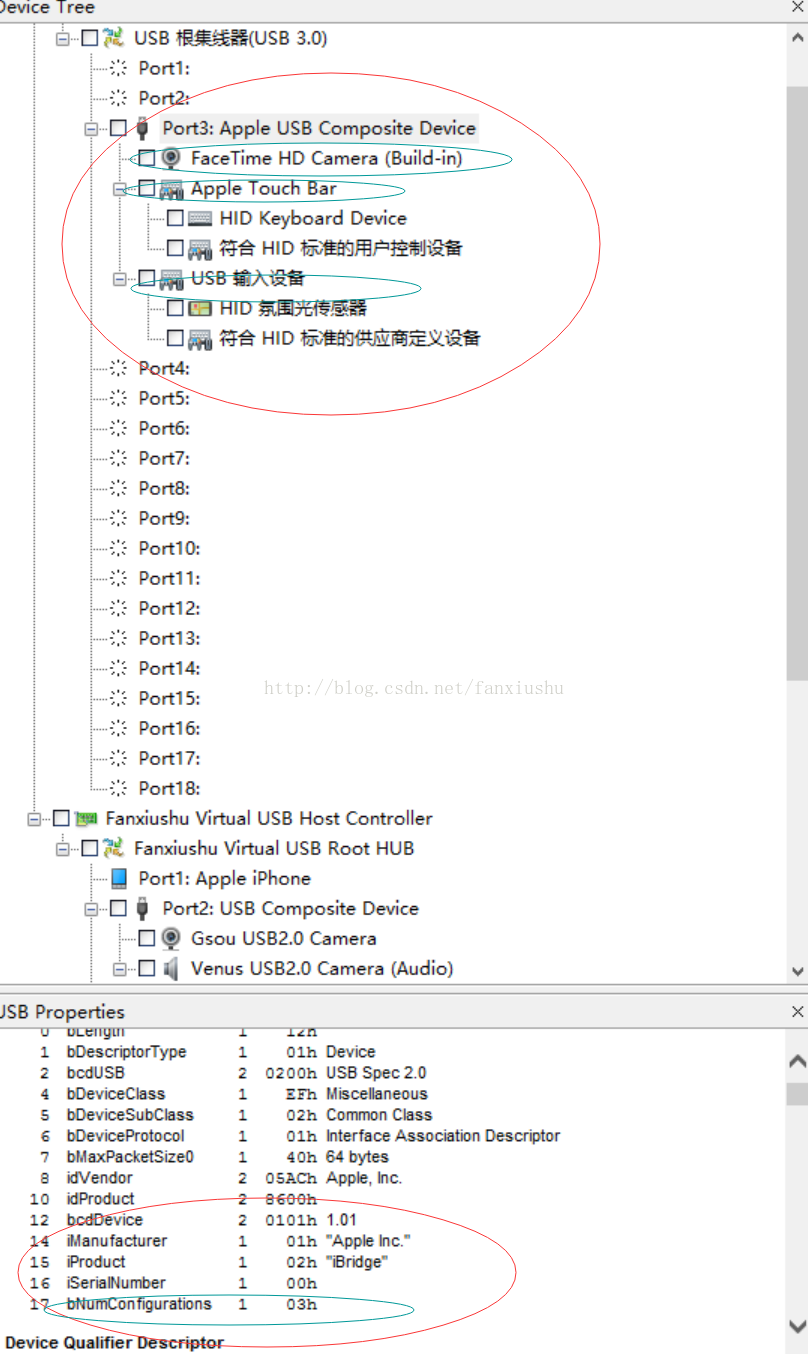Viewport: 808px width, 1354px height.
Task: Click USB Properties scrollbar up arrow
Action: (797, 1062)
